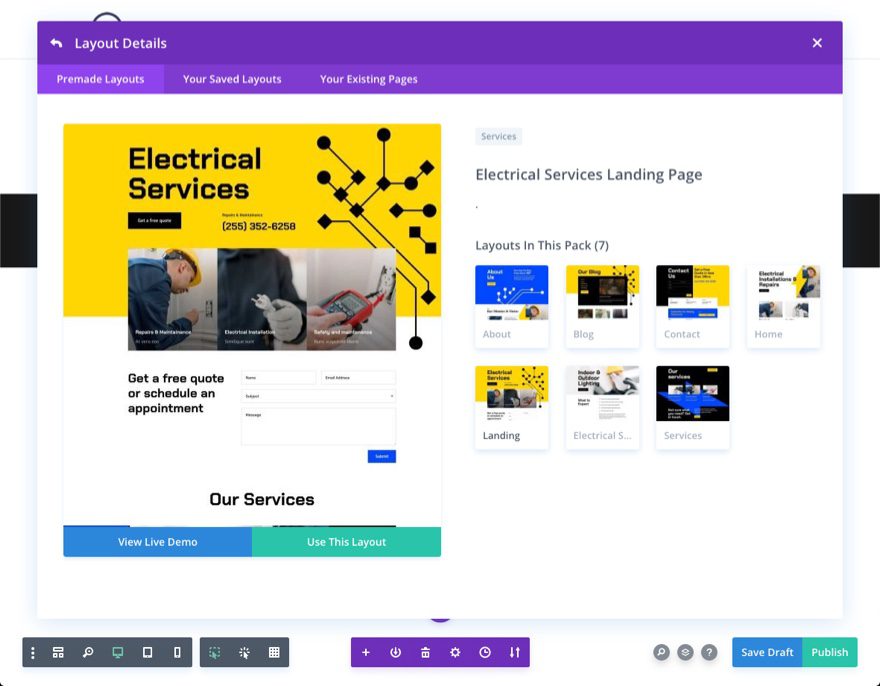
Task: Open editing history with the clock icon
Action: [485, 652]
